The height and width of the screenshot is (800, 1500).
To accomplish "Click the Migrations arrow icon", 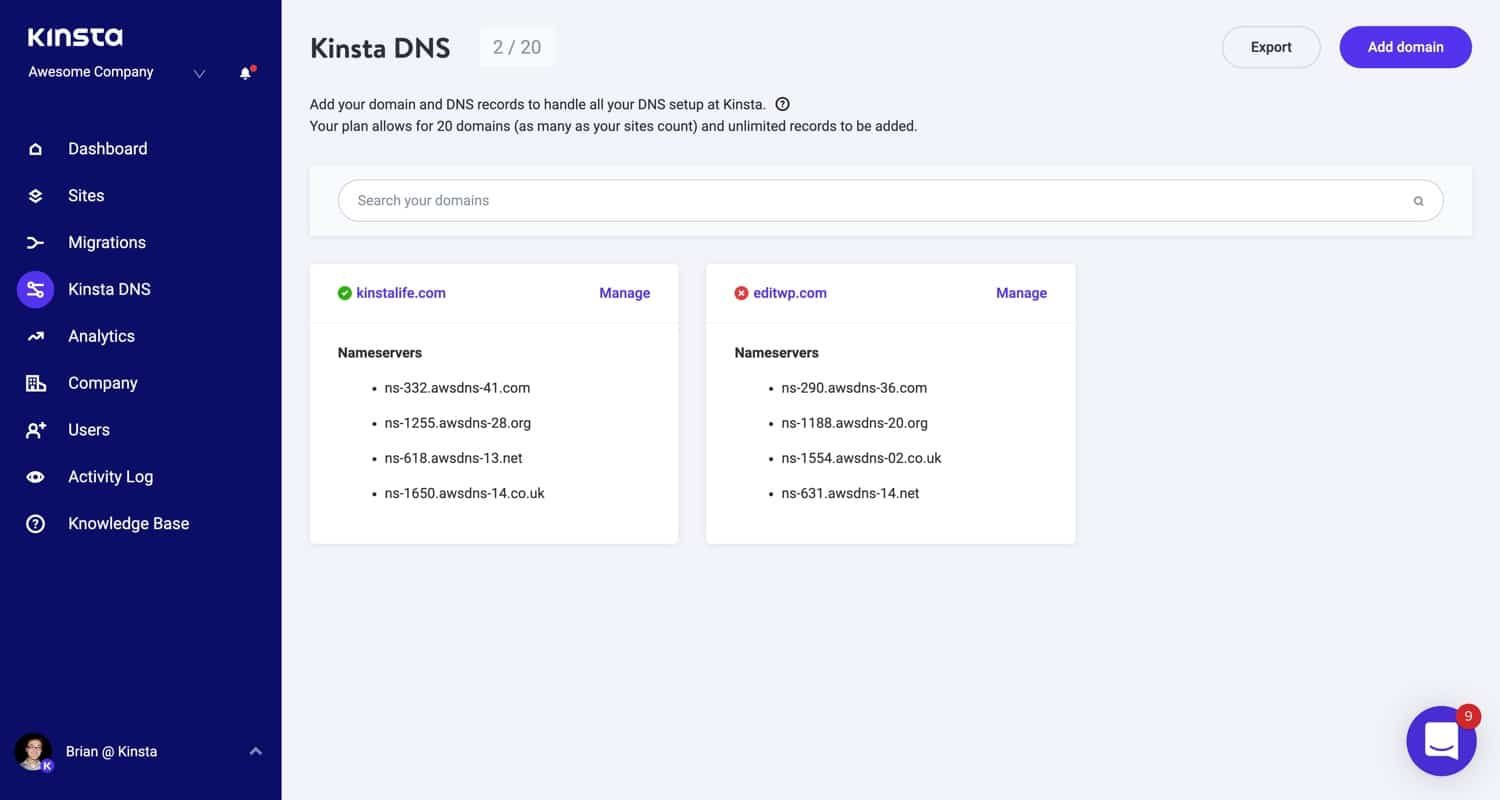I will (x=35, y=243).
